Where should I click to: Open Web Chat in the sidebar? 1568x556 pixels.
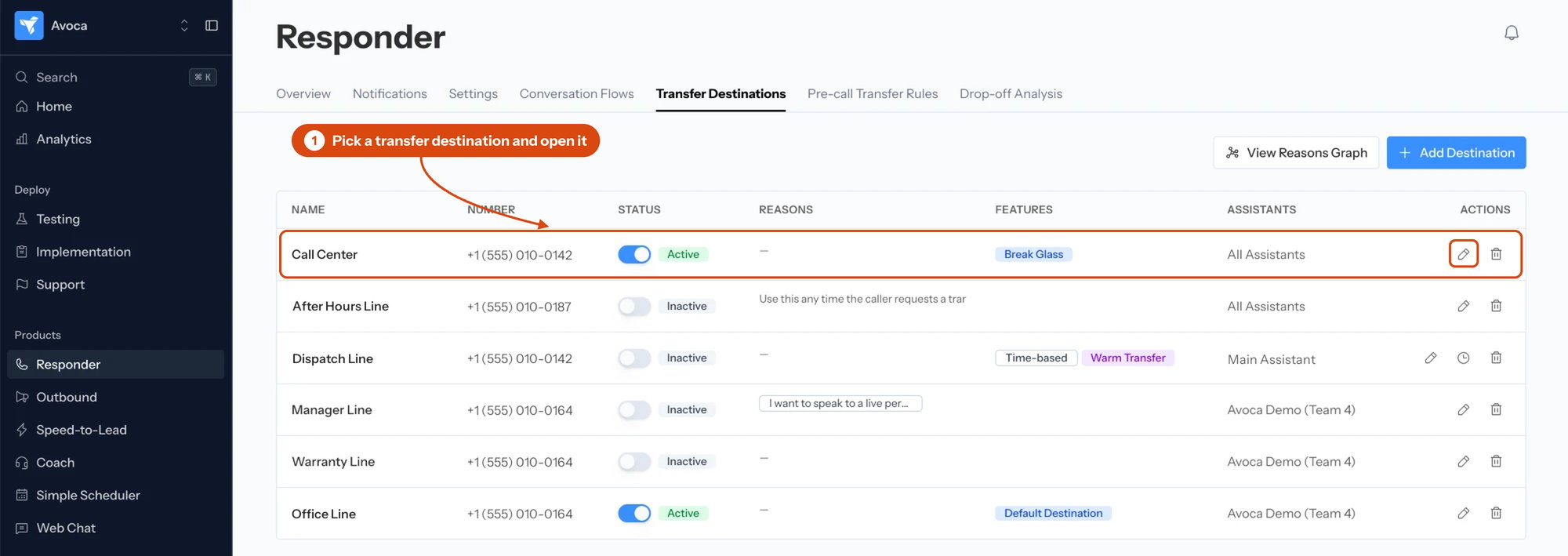(x=116, y=528)
